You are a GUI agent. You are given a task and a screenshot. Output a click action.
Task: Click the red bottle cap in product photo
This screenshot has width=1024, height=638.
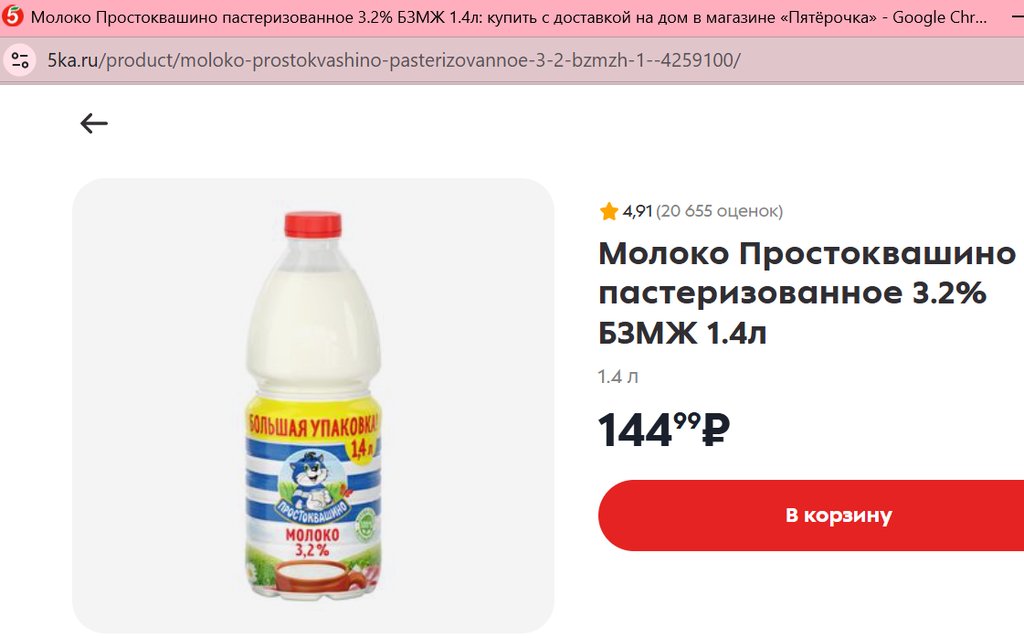point(313,224)
